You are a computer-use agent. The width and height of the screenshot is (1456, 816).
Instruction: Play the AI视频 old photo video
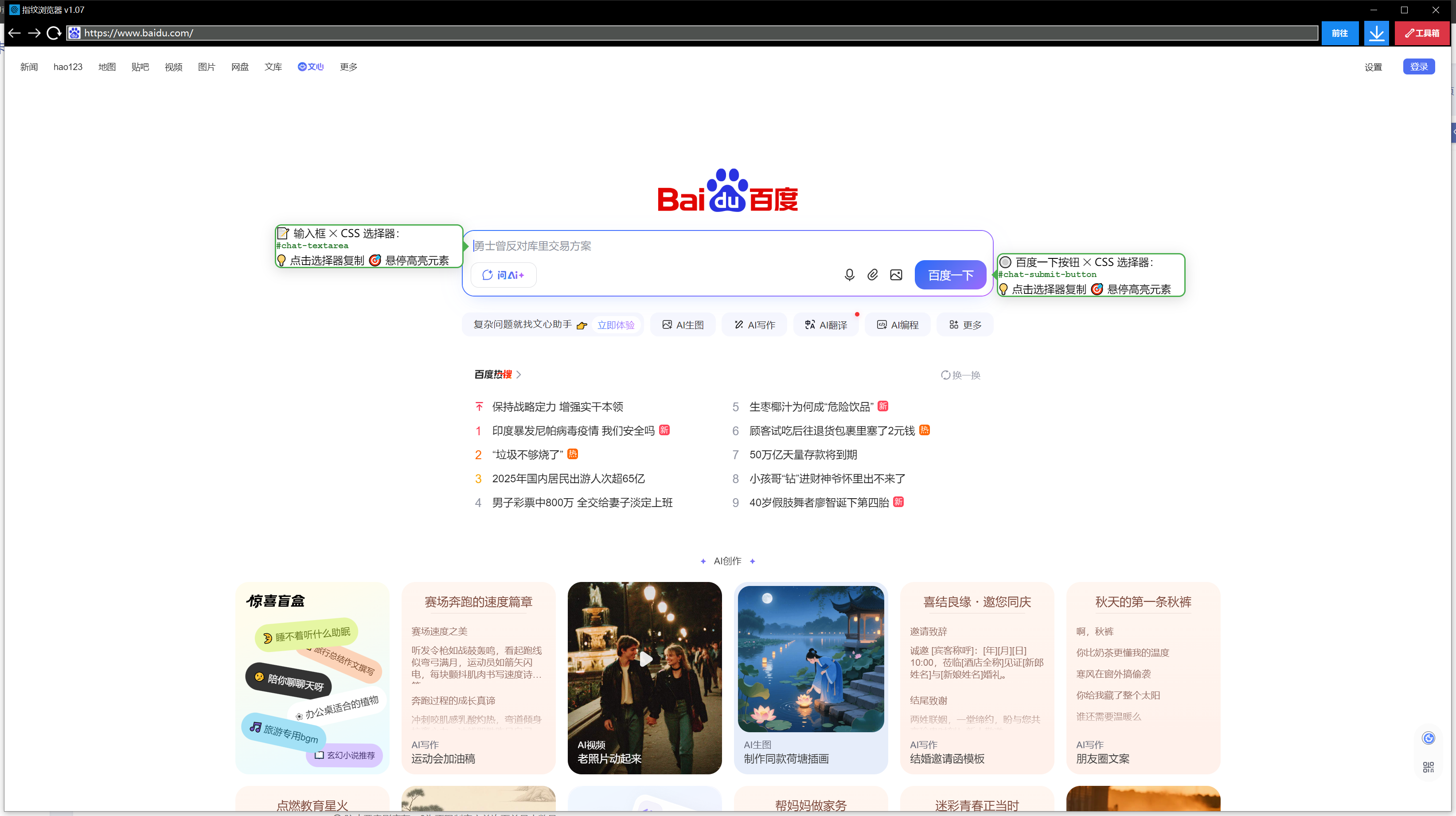645,659
